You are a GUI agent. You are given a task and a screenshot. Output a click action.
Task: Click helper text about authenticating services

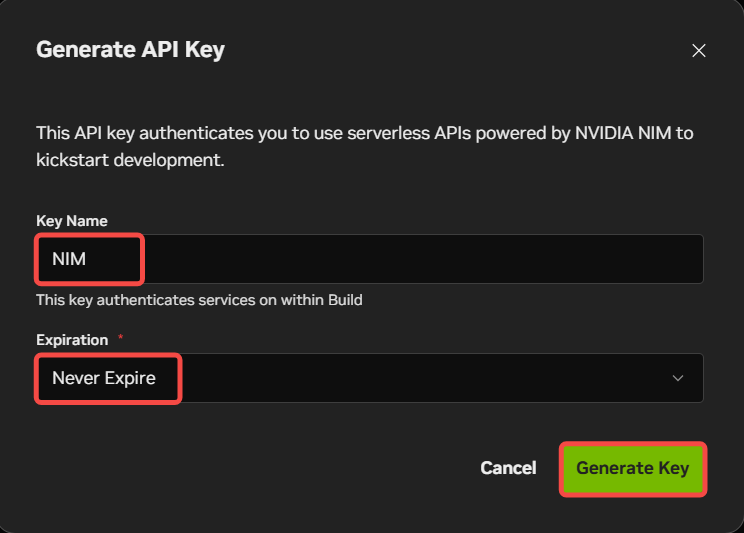199,299
